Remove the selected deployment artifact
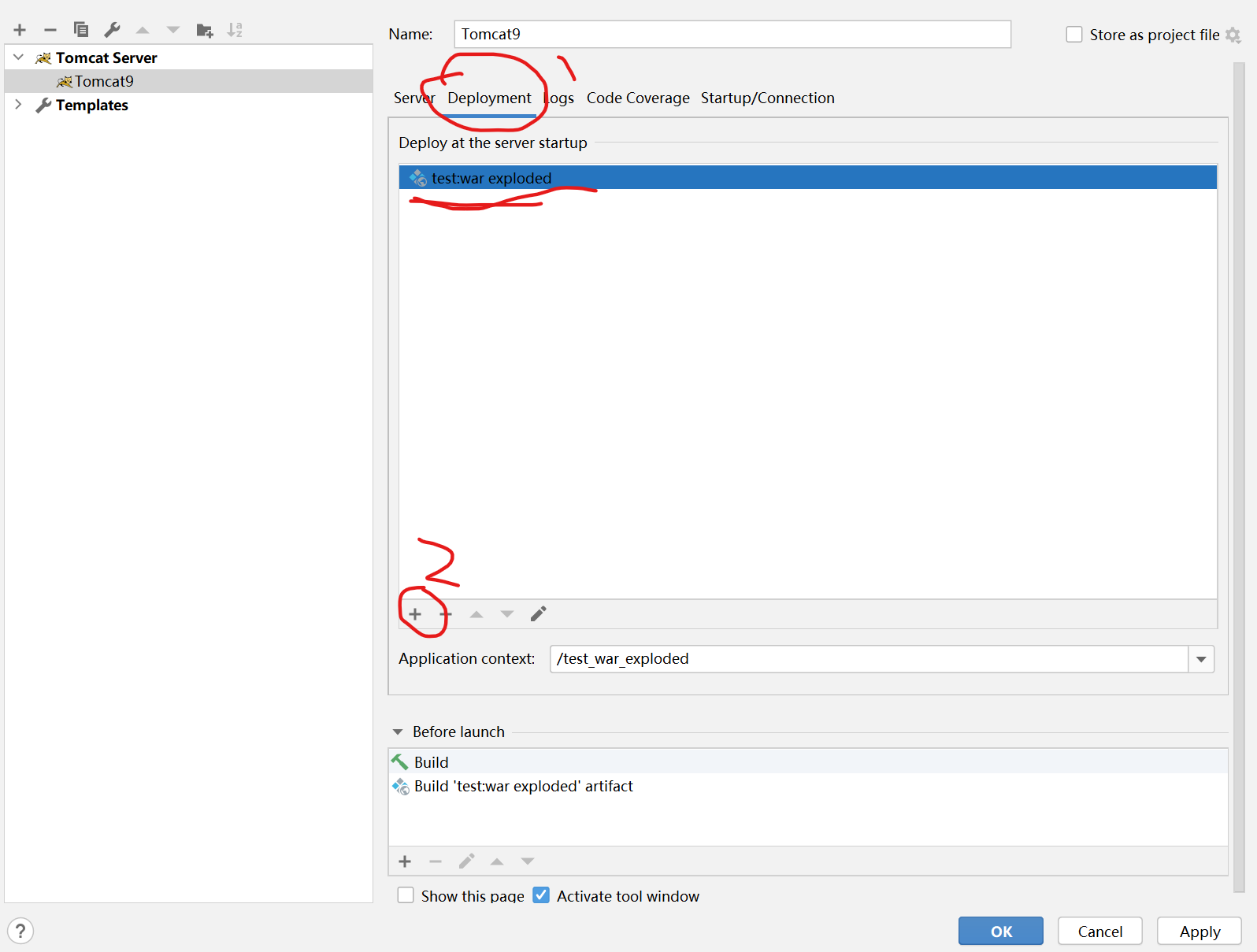1257x952 pixels. tap(446, 614)
